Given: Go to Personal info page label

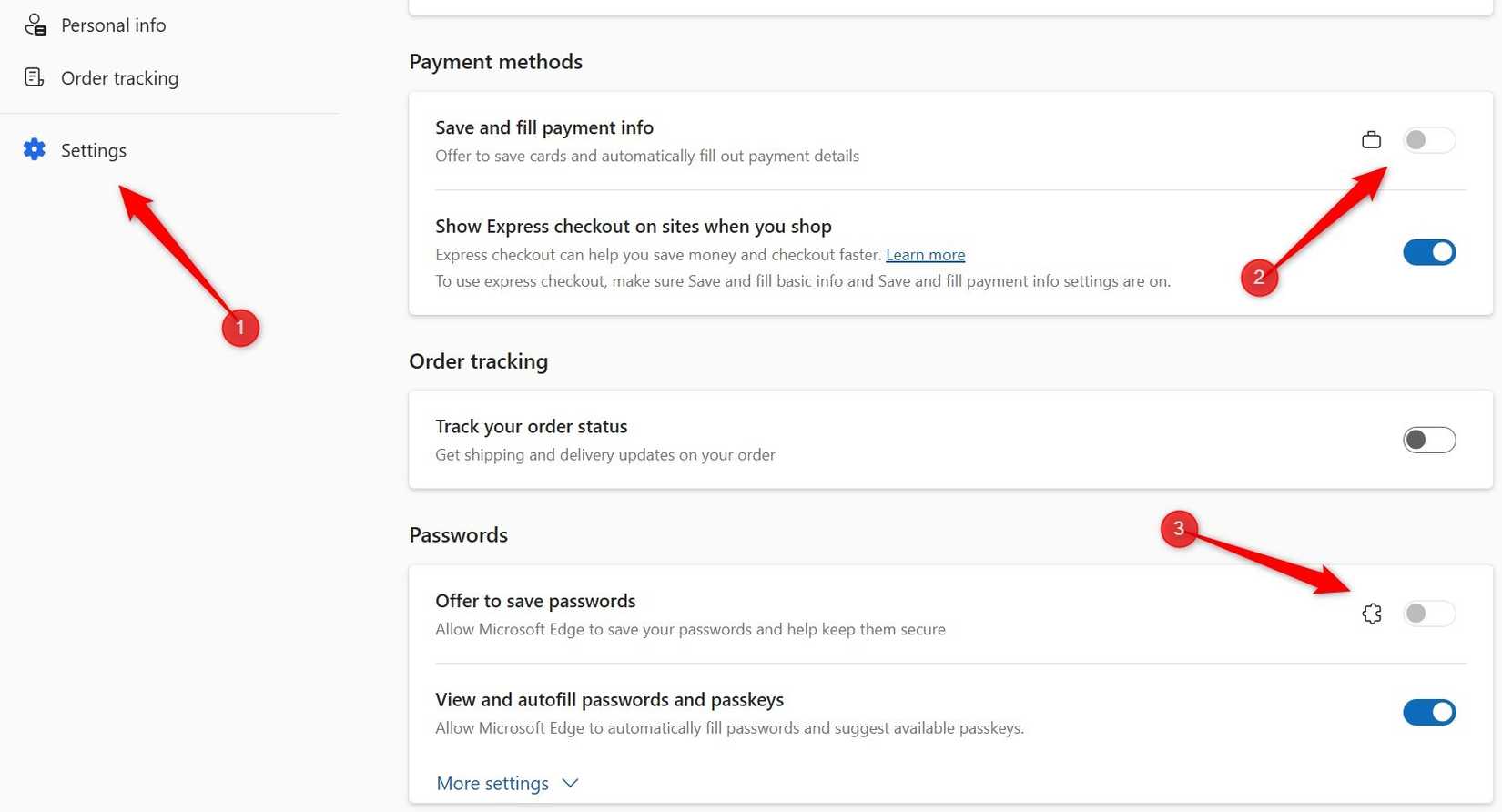Looking at the screenshot, I should point(113,25).
